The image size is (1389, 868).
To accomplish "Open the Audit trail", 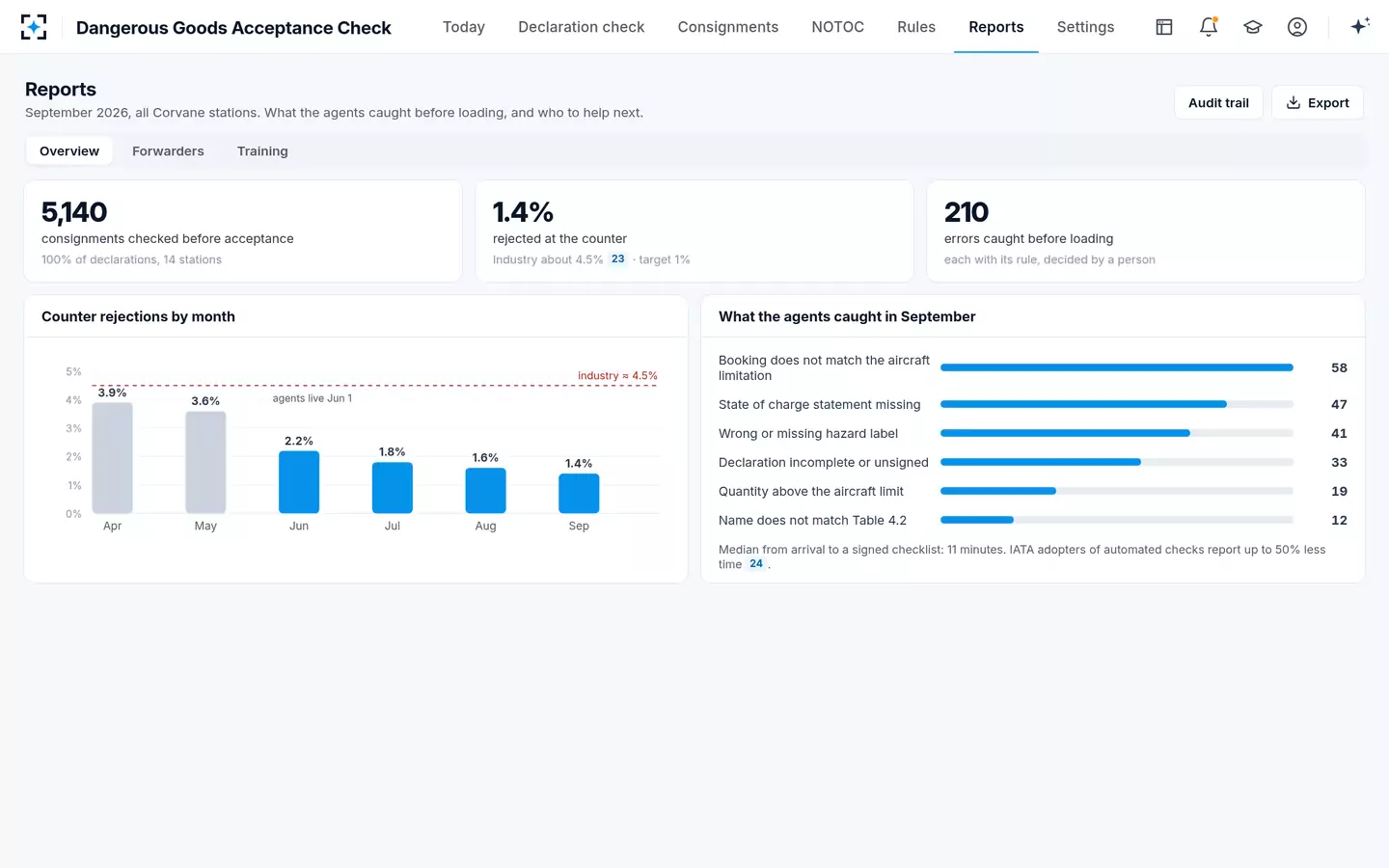I will pyautogui.click(x=1218, y=103).
